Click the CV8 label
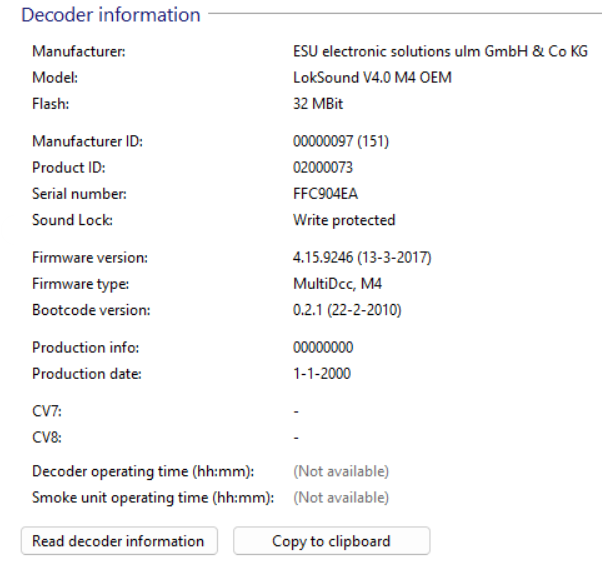 (47, 437)
